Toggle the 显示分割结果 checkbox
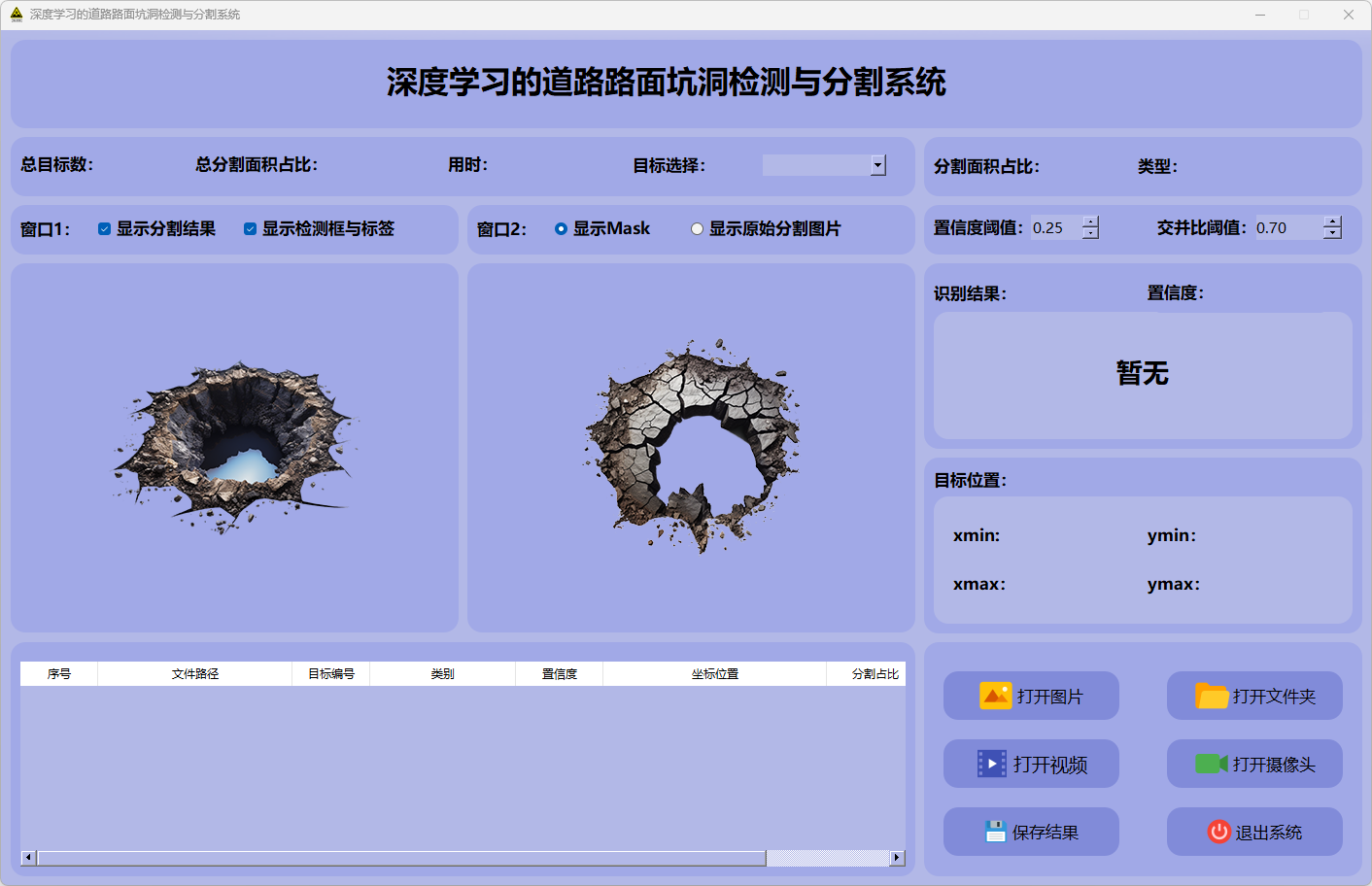 click(x=104, y=229)
